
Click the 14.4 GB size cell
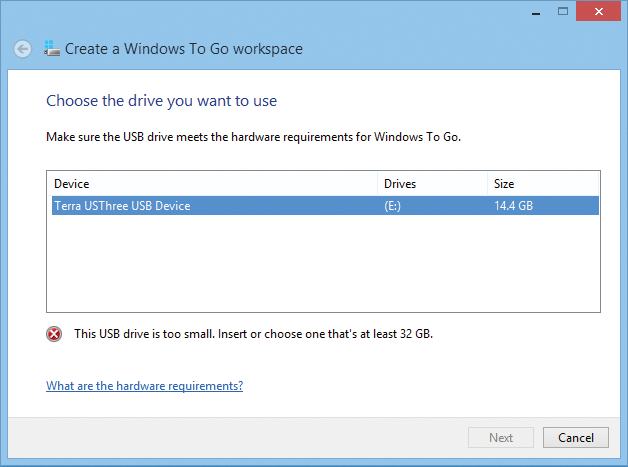point(513,206)
